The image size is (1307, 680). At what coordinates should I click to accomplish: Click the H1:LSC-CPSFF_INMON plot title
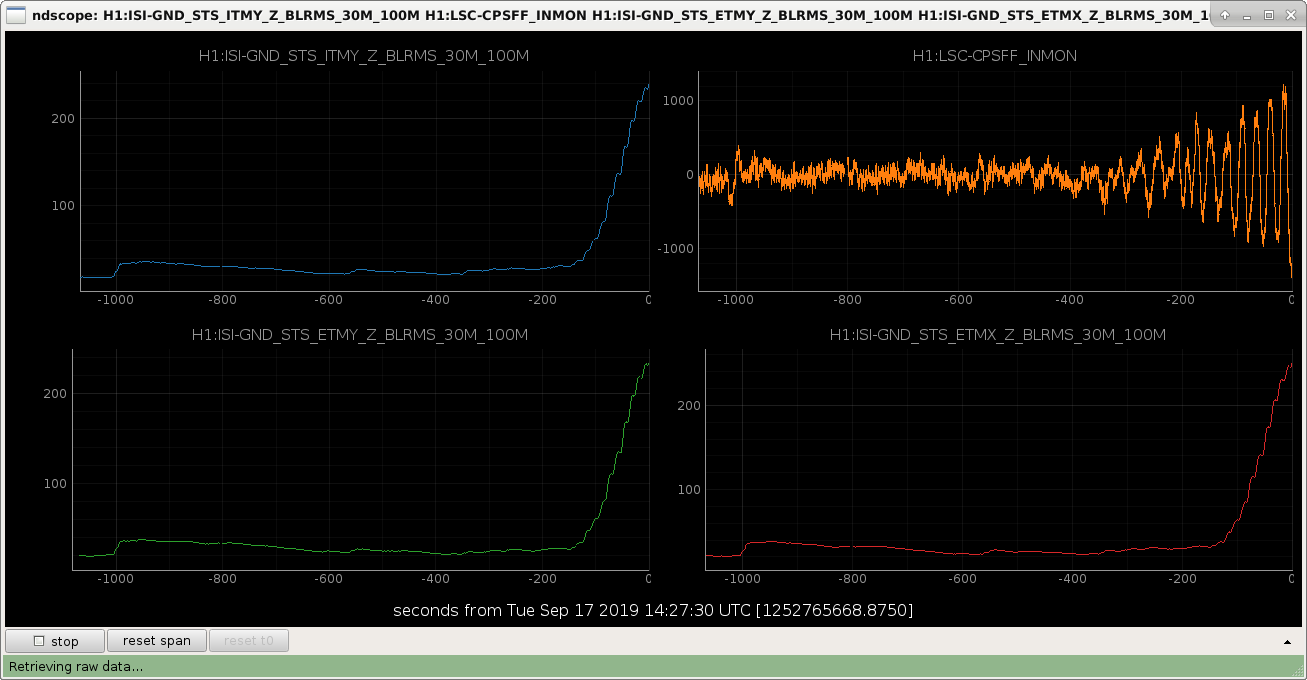[x=995, y=56]
